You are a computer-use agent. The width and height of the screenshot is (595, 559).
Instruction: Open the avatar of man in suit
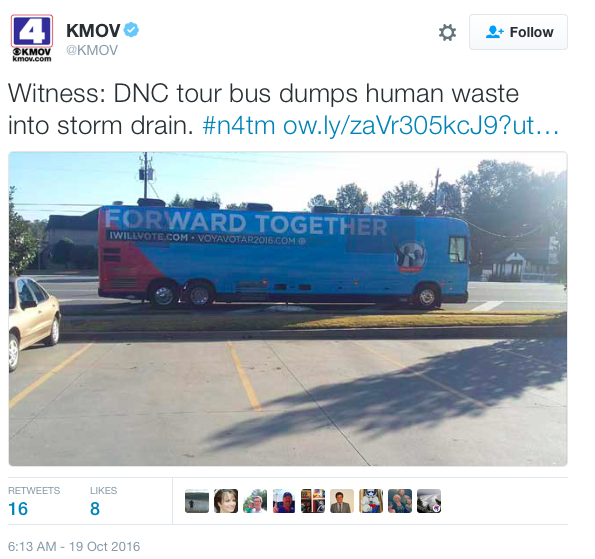coord(342,501)
